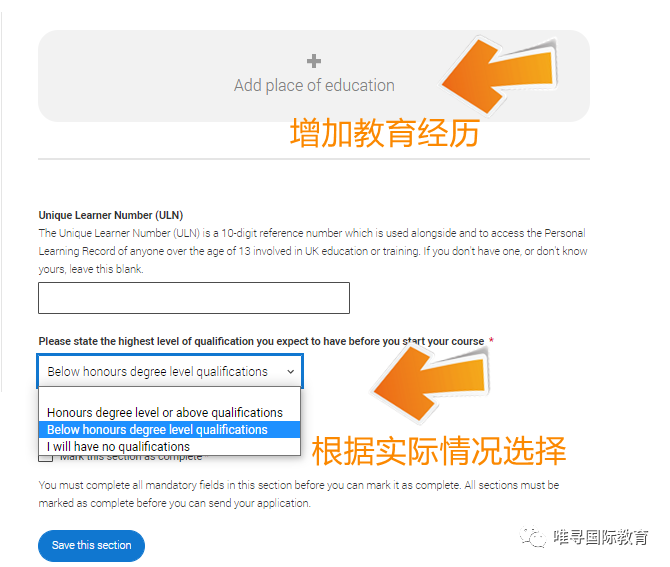Click the orange 增加教育经历 annotation text
The width and height of the screenshot is (670, 567).
pos(385,133)
